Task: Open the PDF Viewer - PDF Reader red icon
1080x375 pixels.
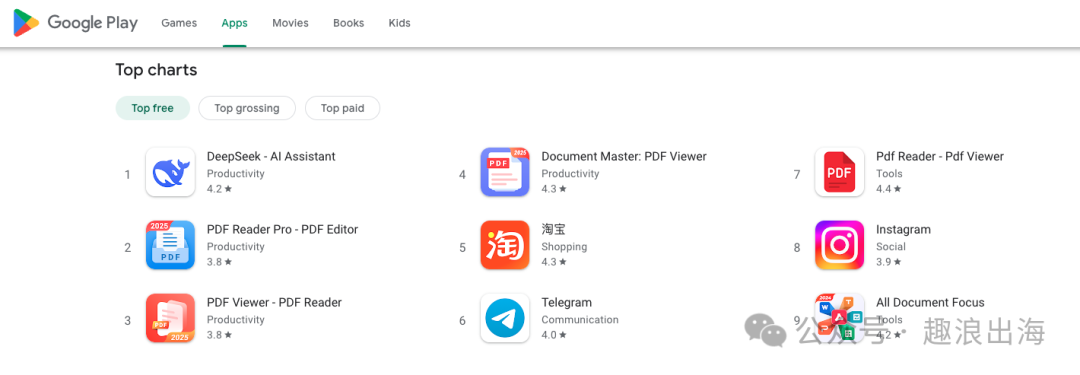Action: point(170,318)
